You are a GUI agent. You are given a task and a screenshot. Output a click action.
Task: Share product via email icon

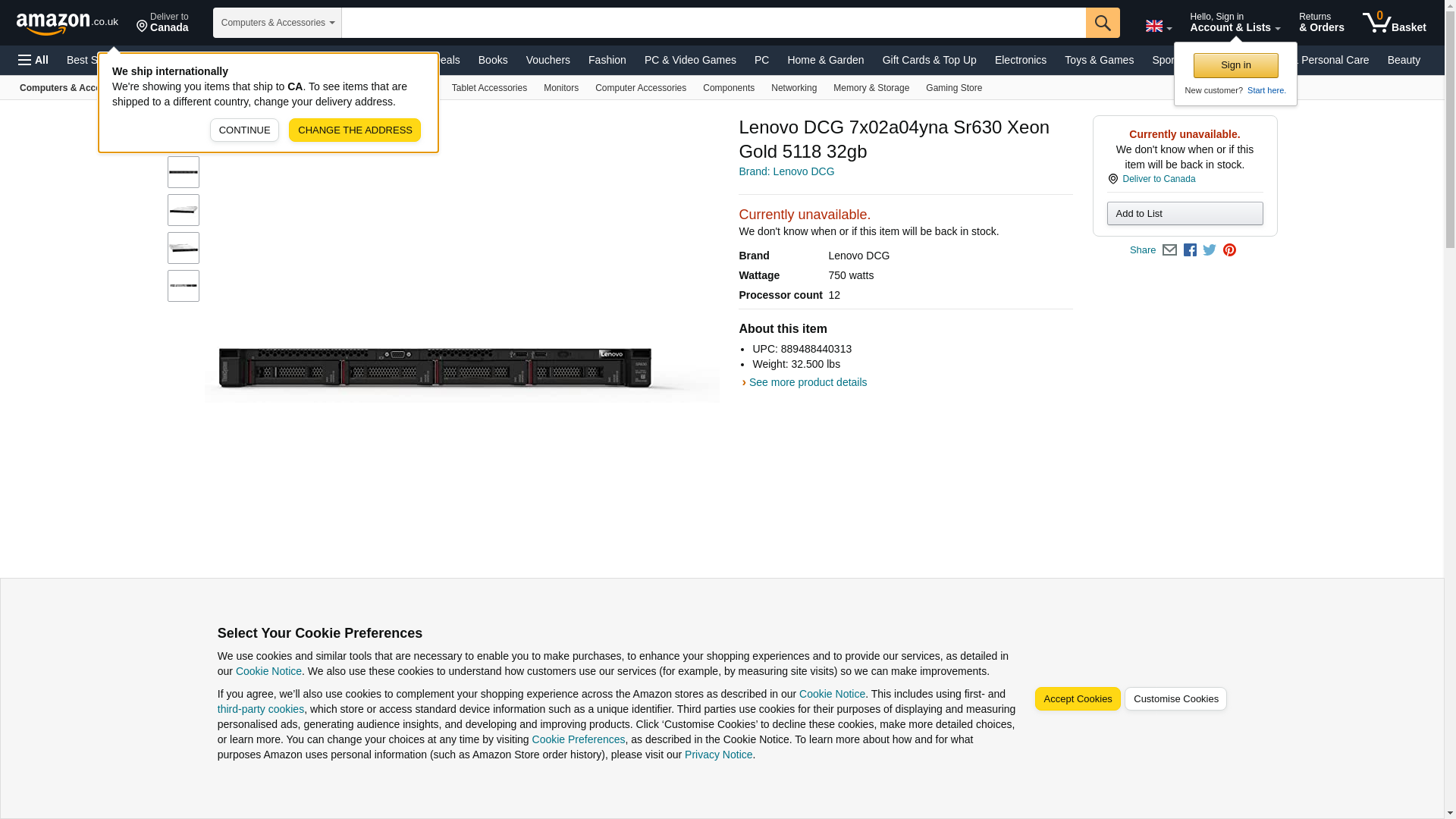tap(1169, 250)
